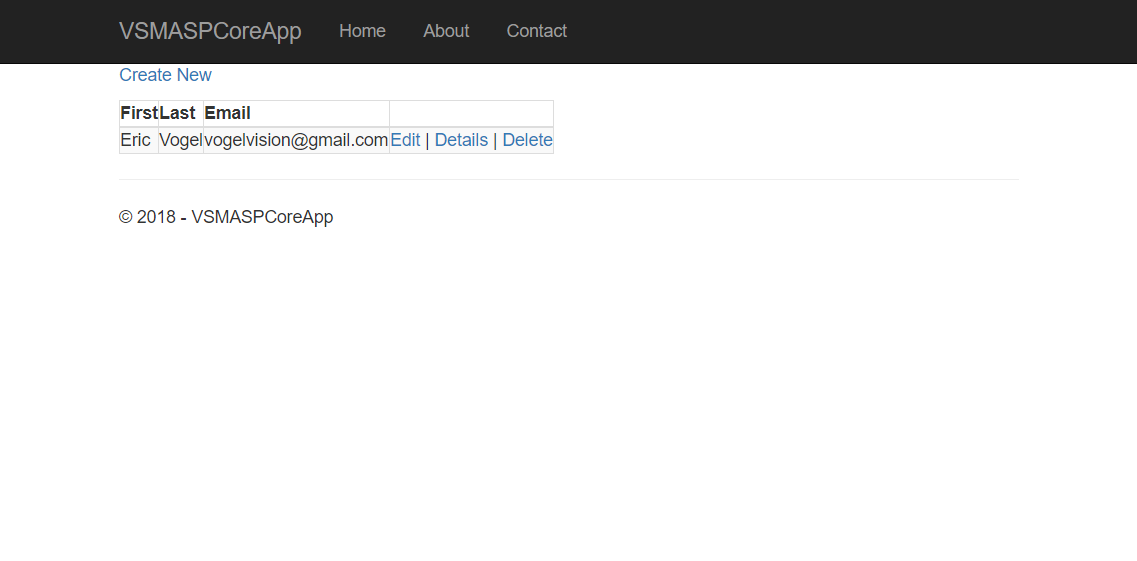This screenshot has height=561, width=1137.
Task: Edit the Eric Vogel record
Action: 405,140
